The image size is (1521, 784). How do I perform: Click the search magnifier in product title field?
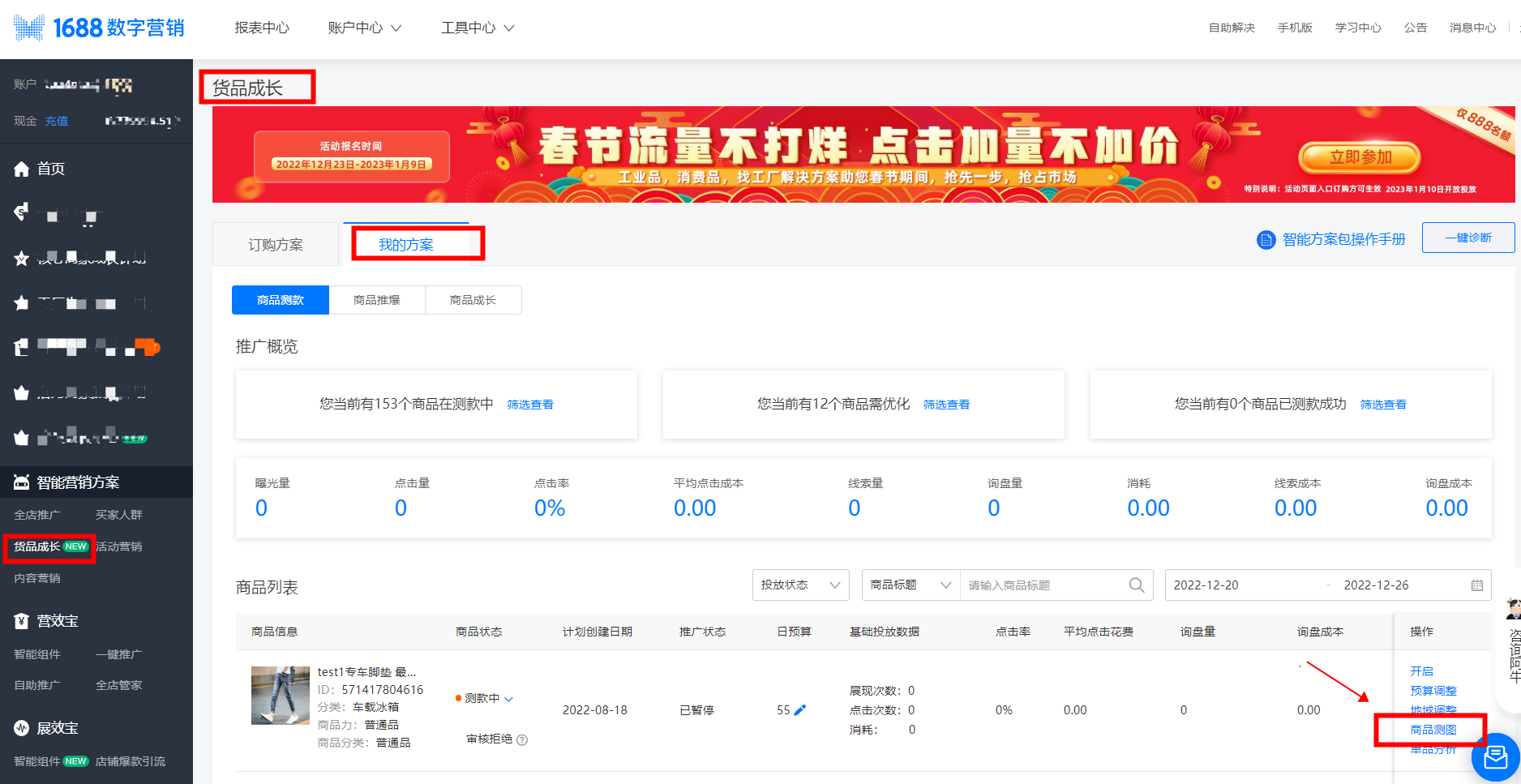1137,585
